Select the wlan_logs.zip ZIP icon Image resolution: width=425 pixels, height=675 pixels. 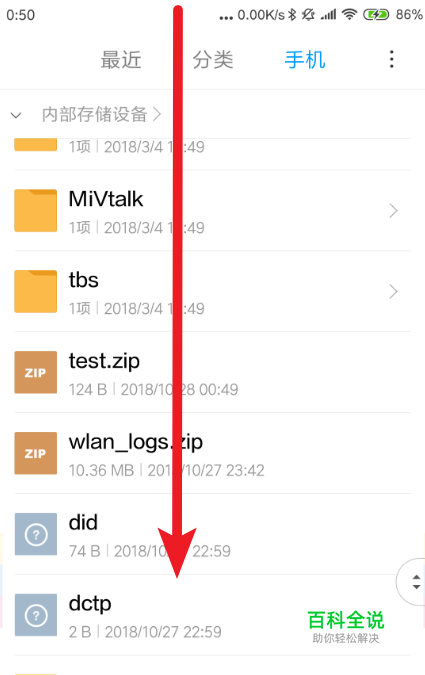(36, 453)
